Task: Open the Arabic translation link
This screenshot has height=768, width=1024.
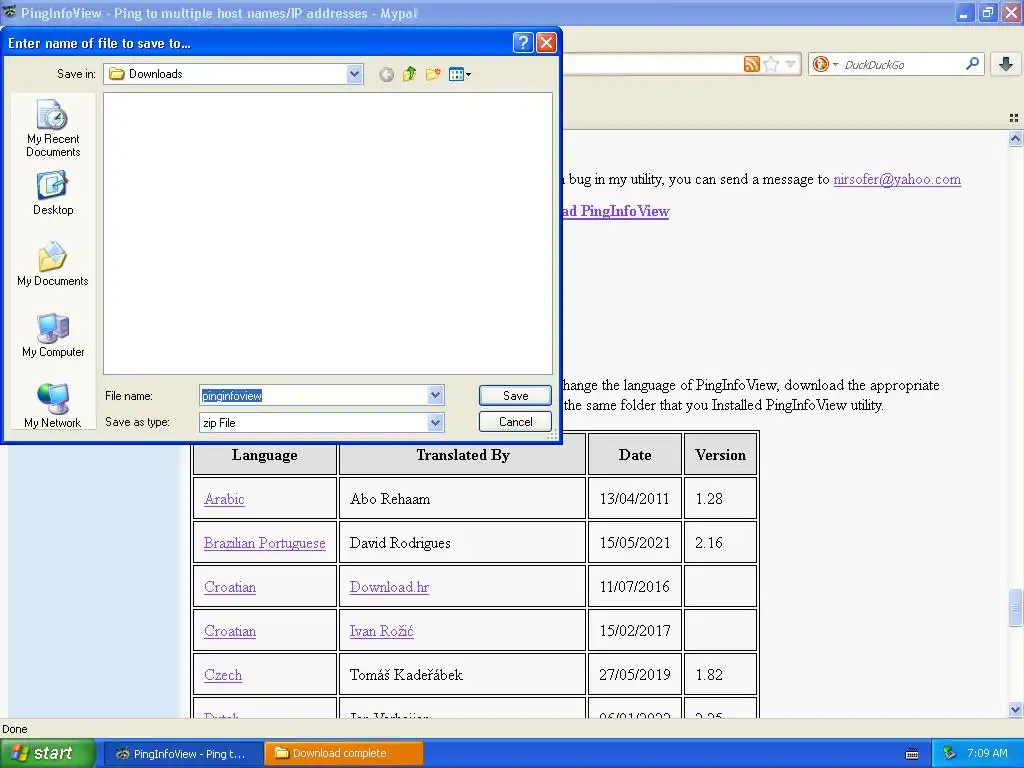Action: 224,499
